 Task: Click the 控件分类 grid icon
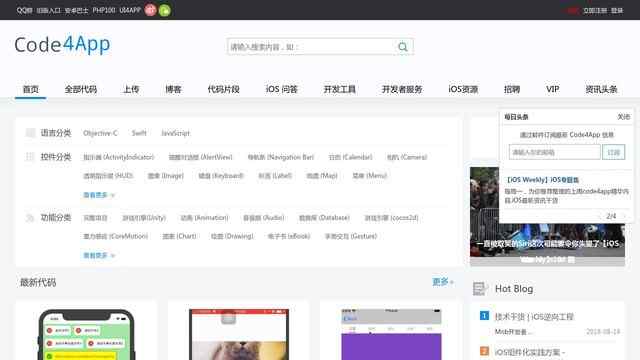30,157
